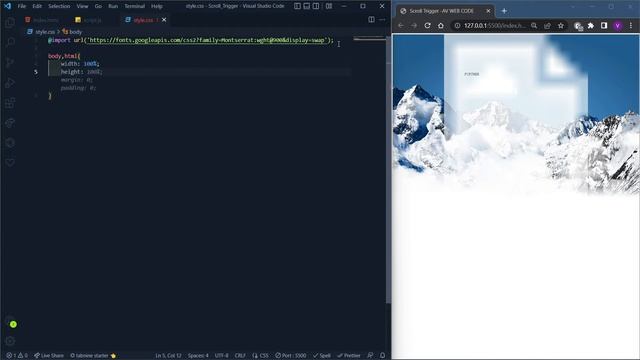The width and height of the screenshot is (640, 360).
Task: Open the Explorer view in activity bar
Action: coord(10,22)
